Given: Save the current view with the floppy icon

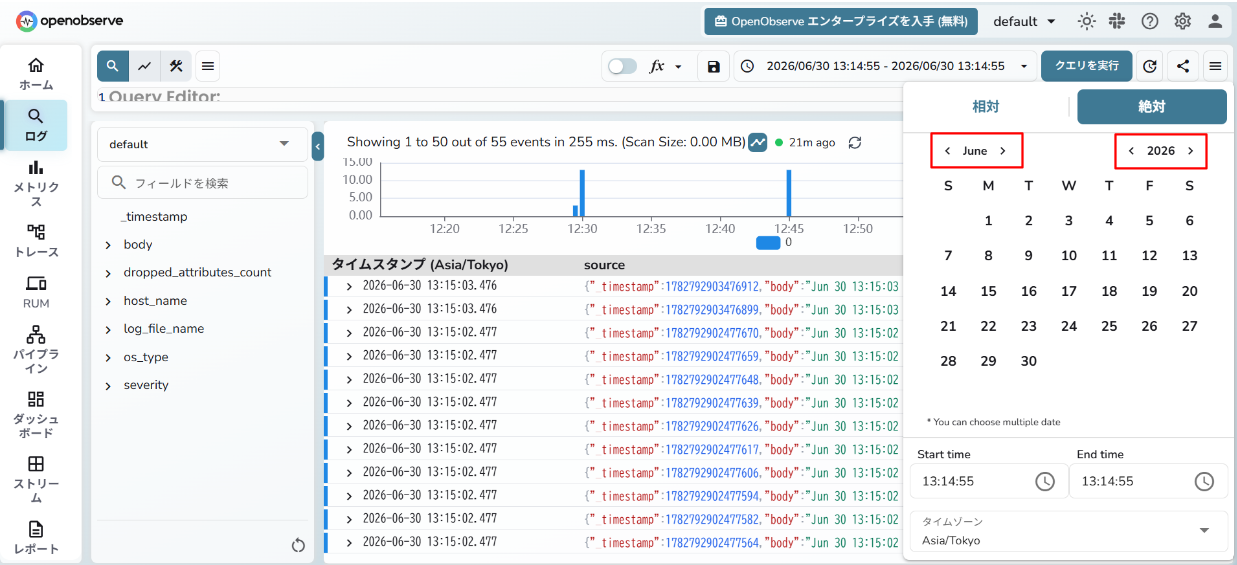Looking at the screenshot, I should pyautogui.click(x=713, y=66).
